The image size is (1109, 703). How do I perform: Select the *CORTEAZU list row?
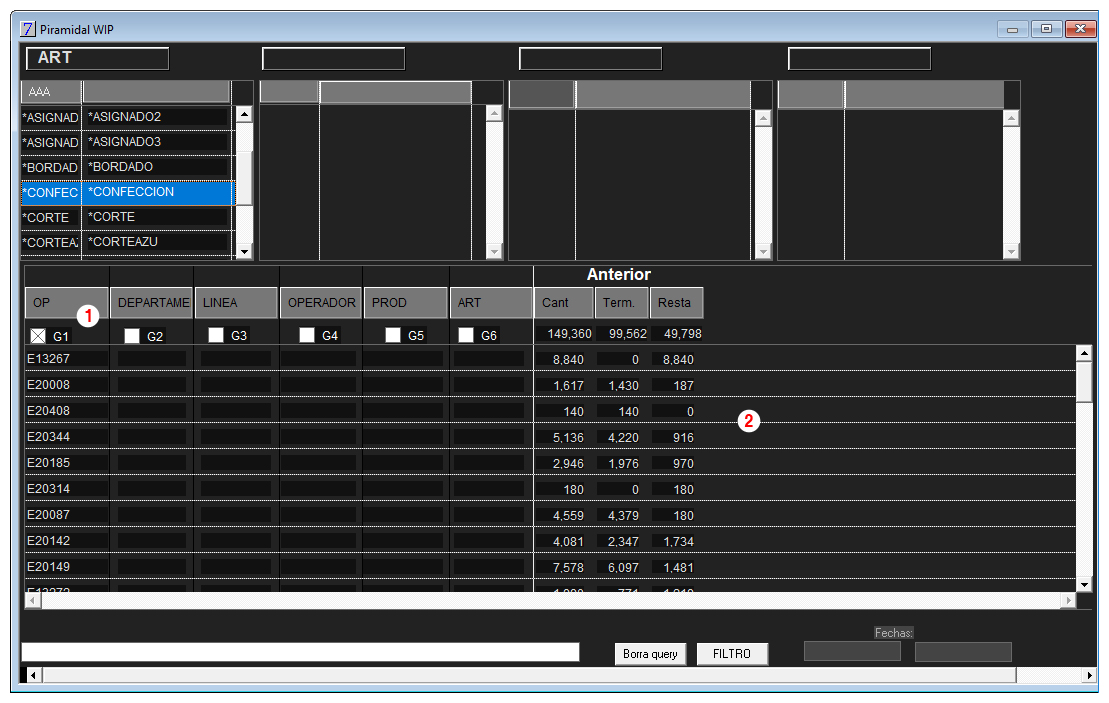click(127, 242)
